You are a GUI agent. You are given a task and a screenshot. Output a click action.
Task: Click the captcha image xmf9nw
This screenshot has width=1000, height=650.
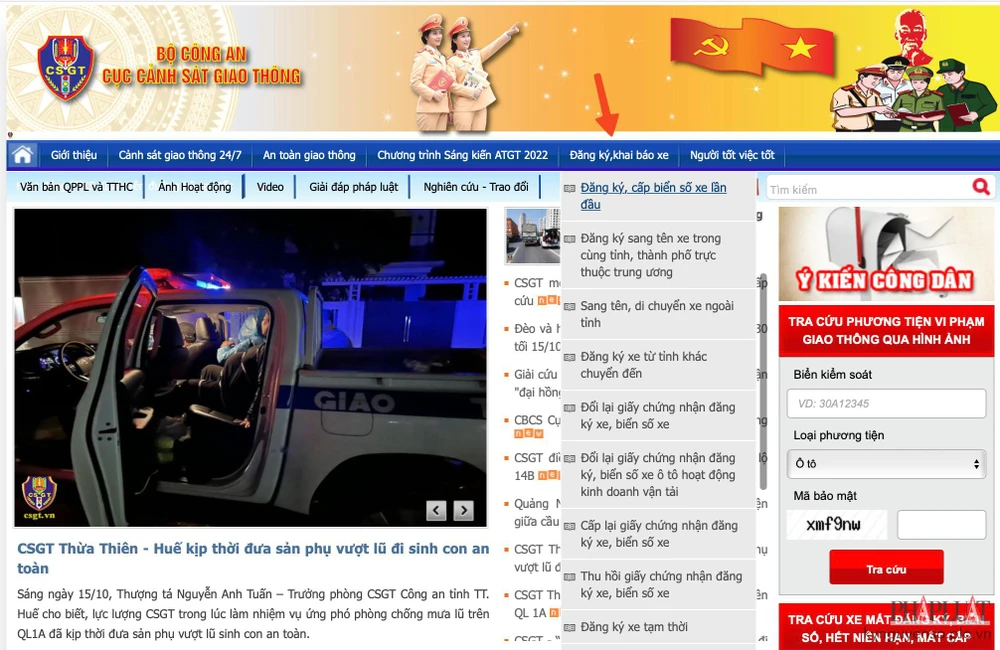836,525
